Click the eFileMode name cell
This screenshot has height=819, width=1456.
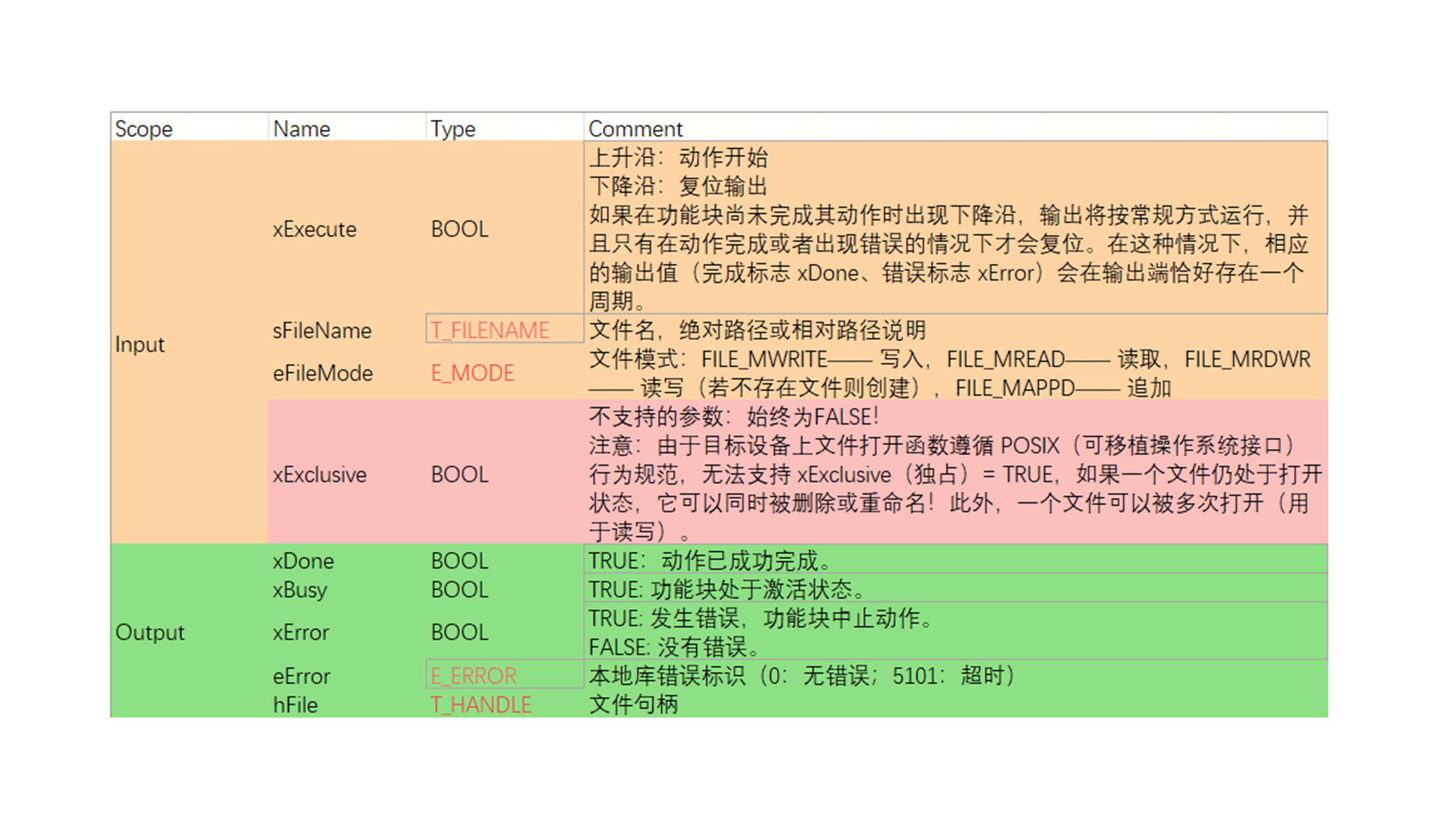pyautogui.click(x=323, y=373)
